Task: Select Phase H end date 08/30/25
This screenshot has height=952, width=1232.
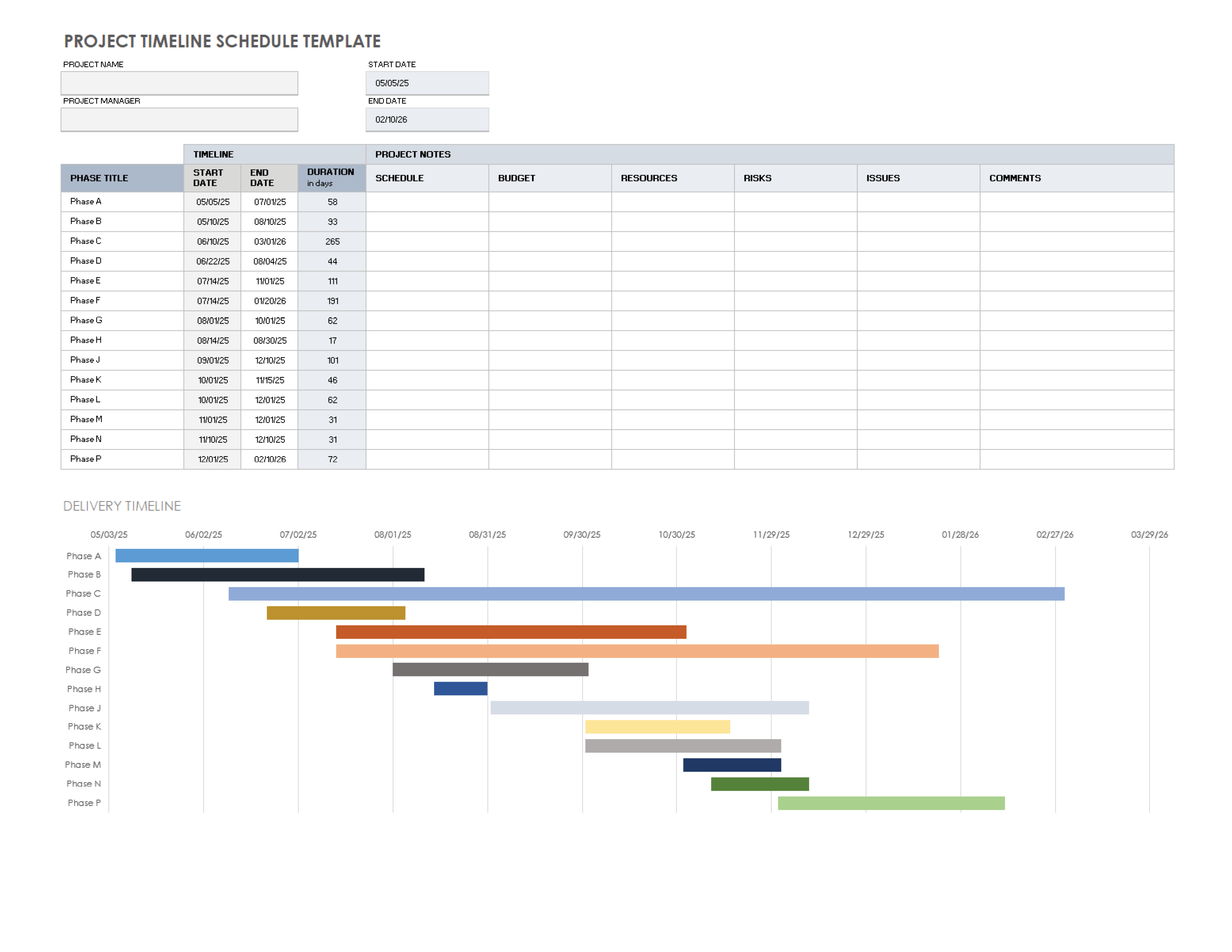Action: click(x=269, y=340)
